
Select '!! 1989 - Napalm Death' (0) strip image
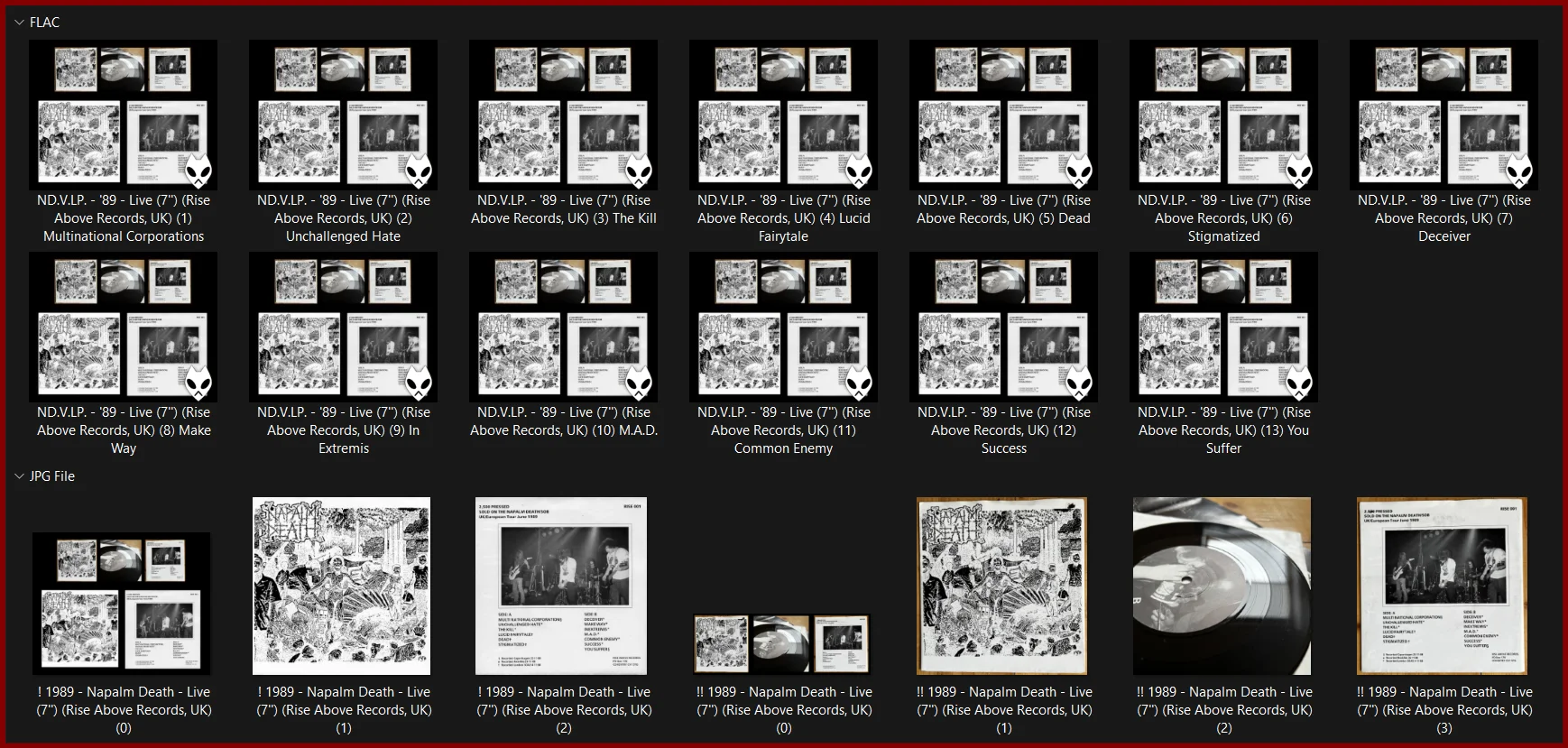pos(782,644)
